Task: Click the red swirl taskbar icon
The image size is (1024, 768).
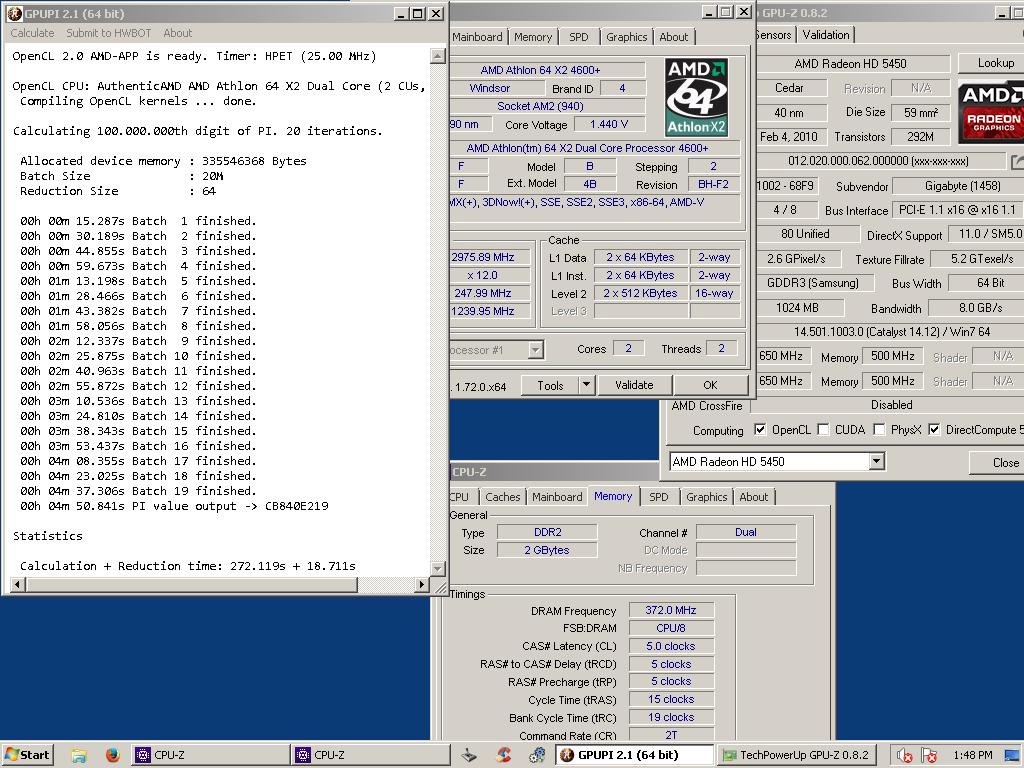Action: coord(504,755)
